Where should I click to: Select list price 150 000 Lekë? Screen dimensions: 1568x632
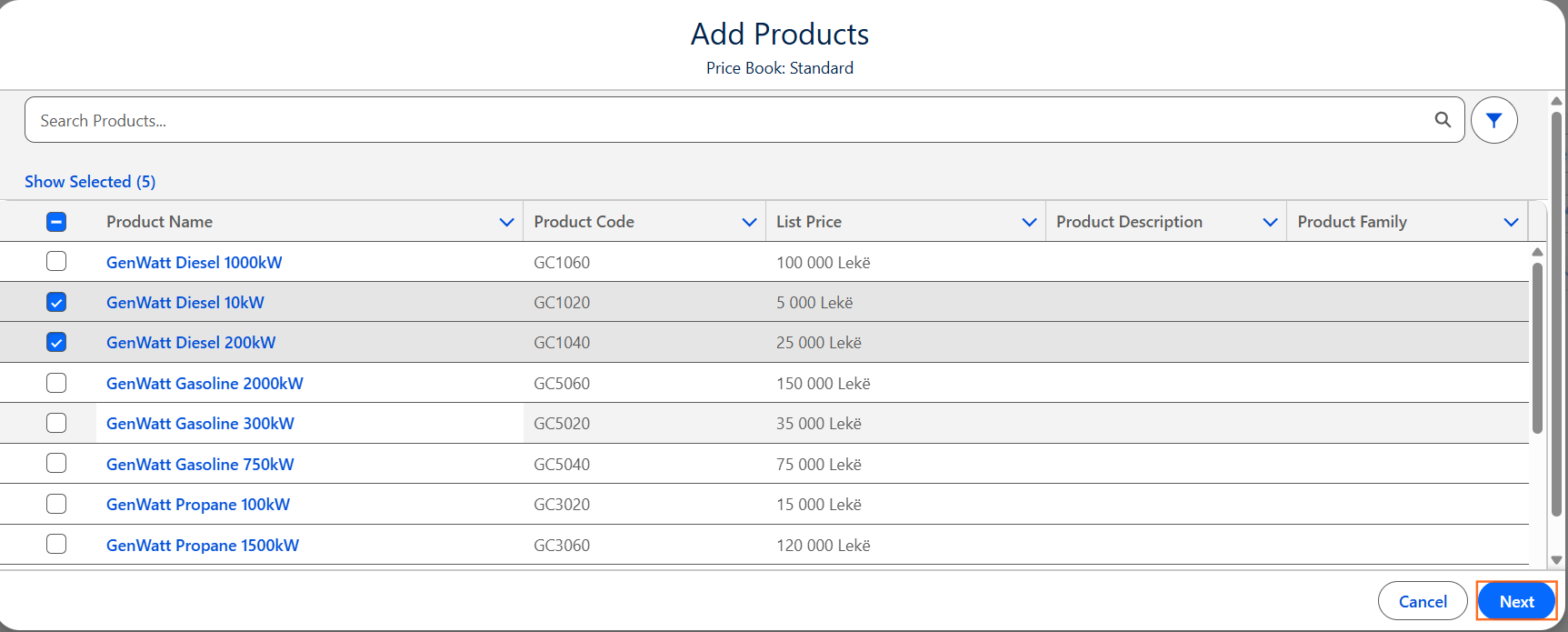823,383
